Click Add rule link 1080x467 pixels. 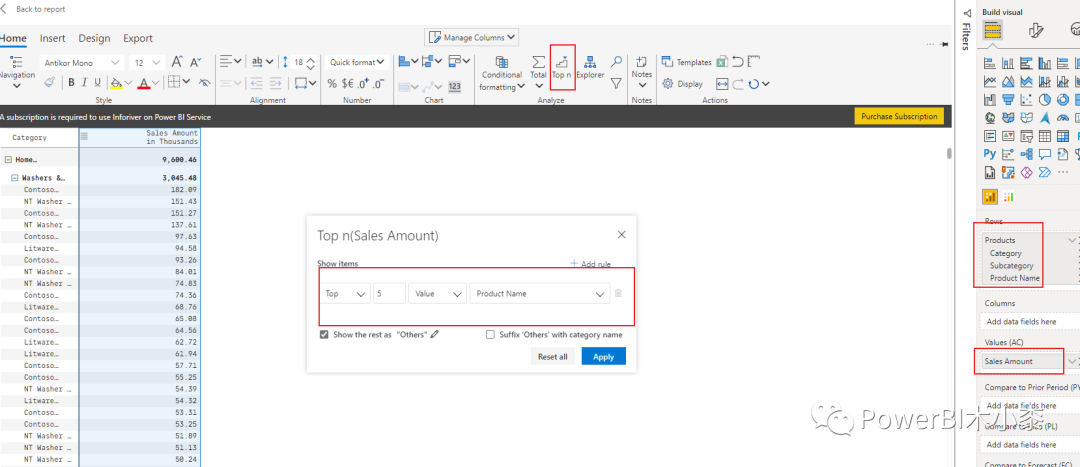tap(590, 264)
